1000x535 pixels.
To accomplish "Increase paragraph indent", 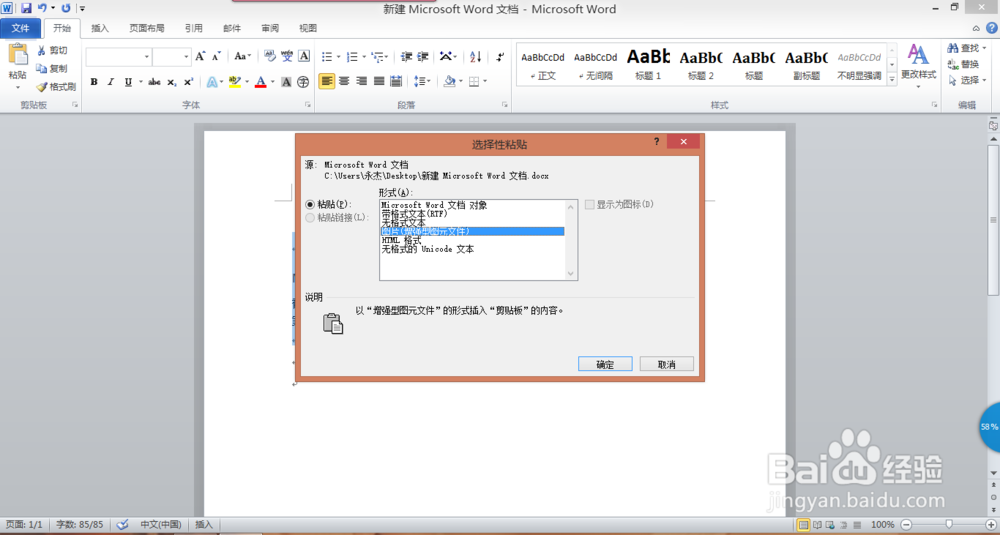I will pyautogui.click(x=422, y=57).
